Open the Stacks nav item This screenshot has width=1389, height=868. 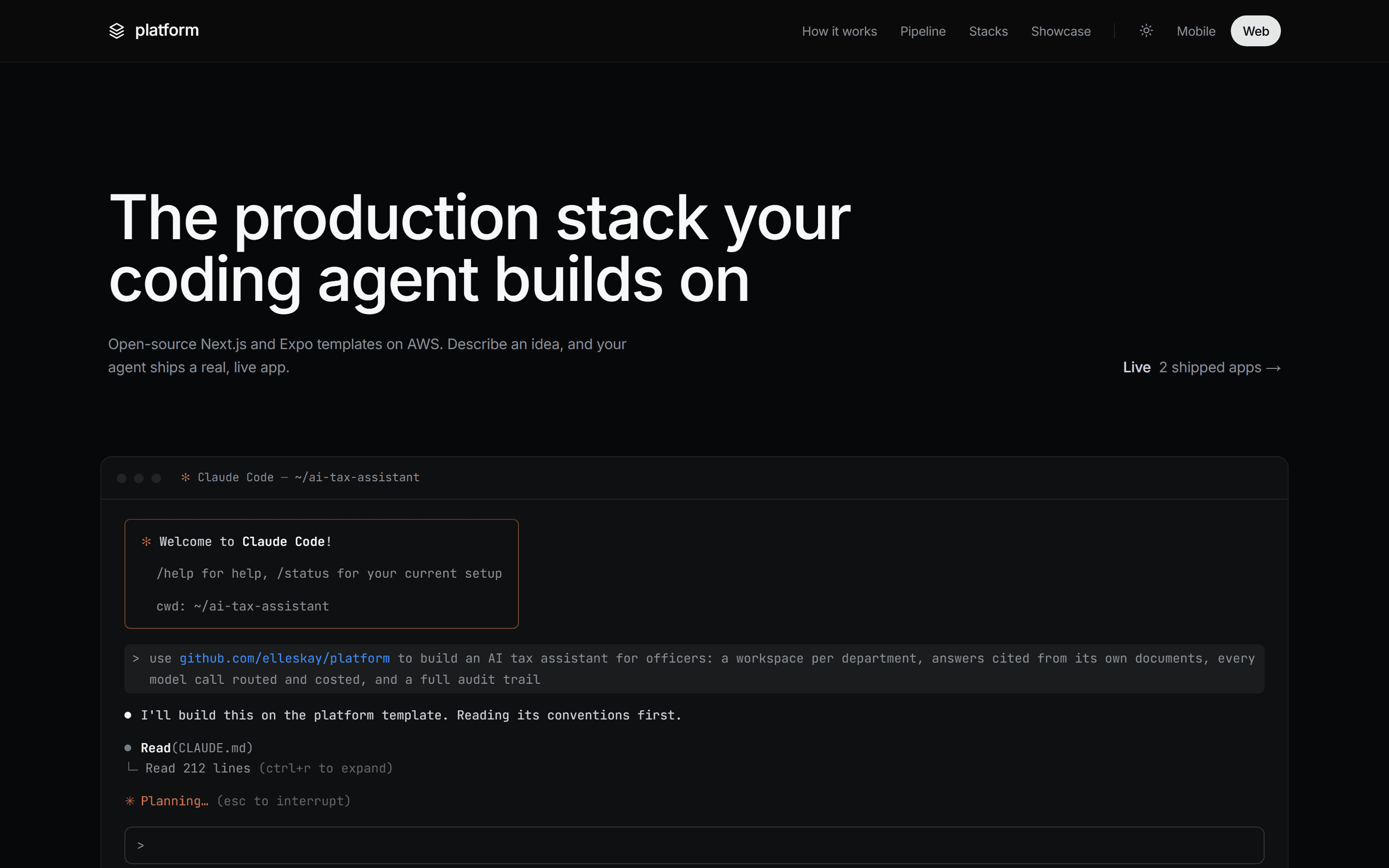tap(988, 31)
